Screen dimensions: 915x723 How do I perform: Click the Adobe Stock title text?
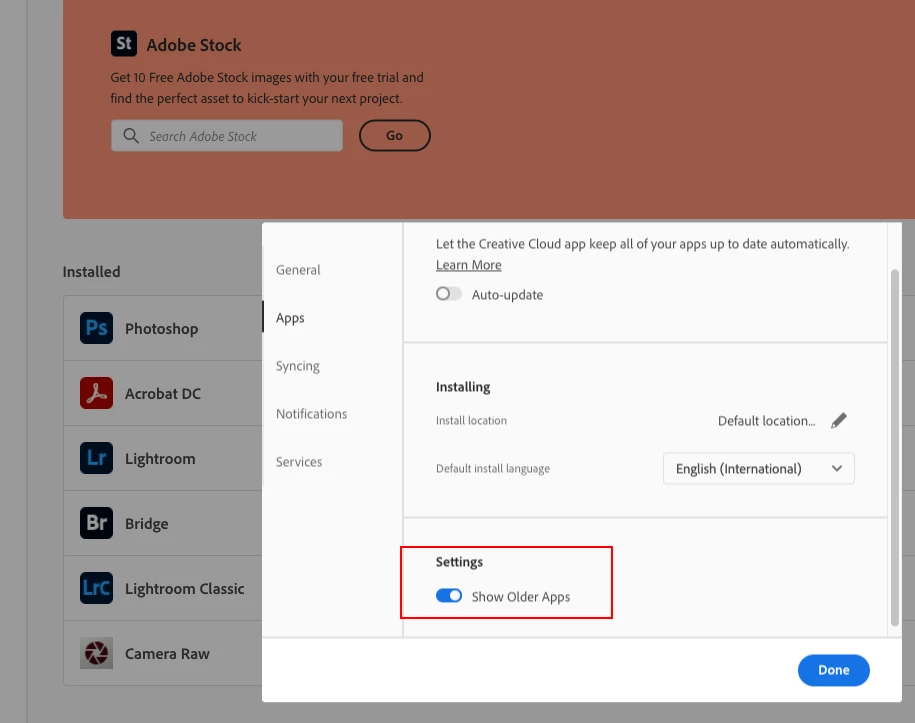click(x=194, y=45)
